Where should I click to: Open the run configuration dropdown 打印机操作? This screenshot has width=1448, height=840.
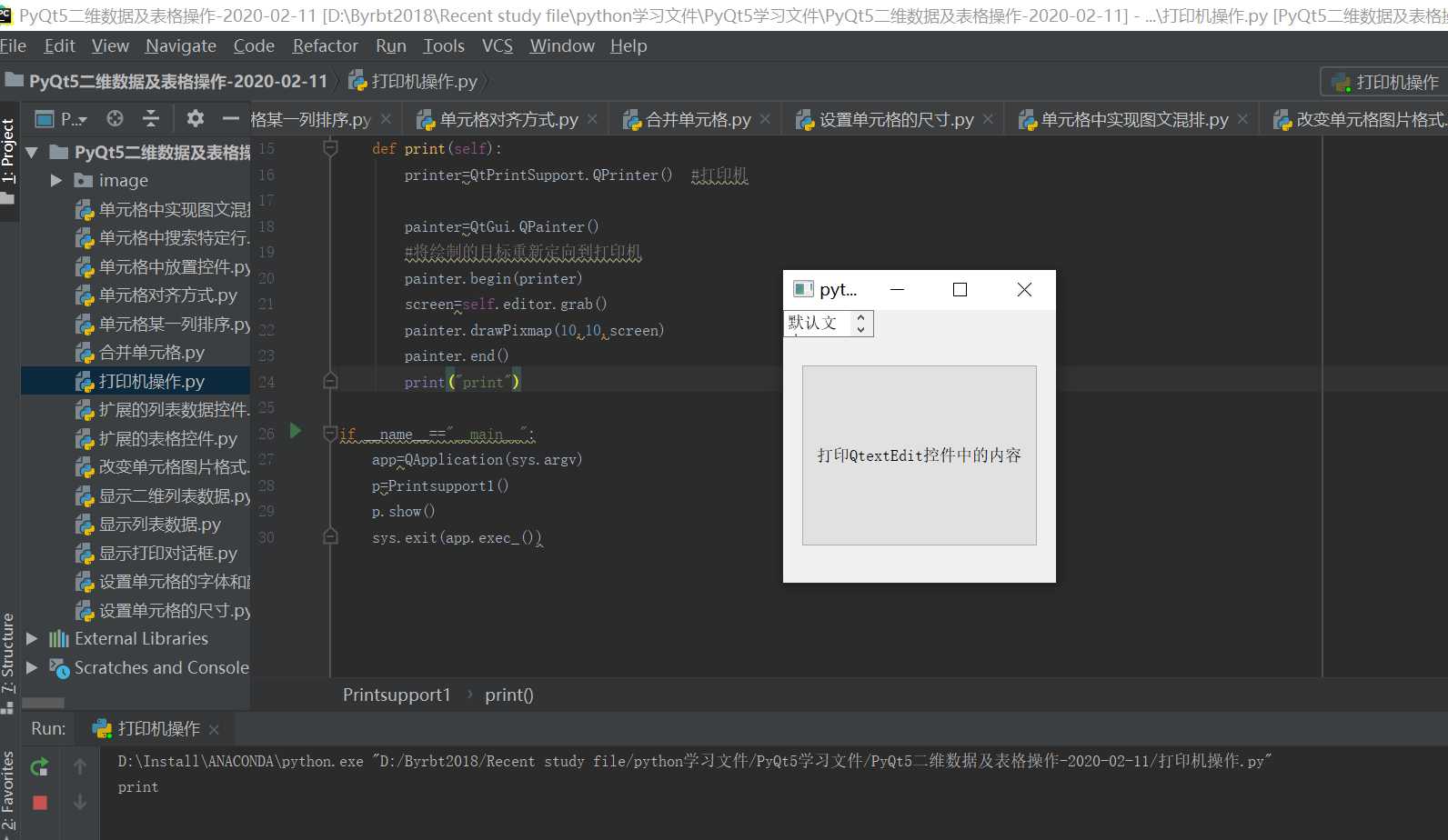pos(1384,82)
